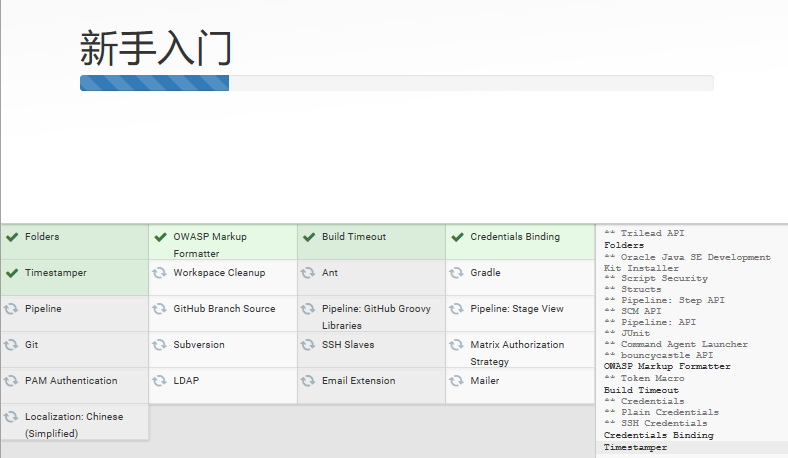The image size is (788, 458).
Task: Click the checkmark next to OWASP Markup Formatter
Action: point(160,237)
